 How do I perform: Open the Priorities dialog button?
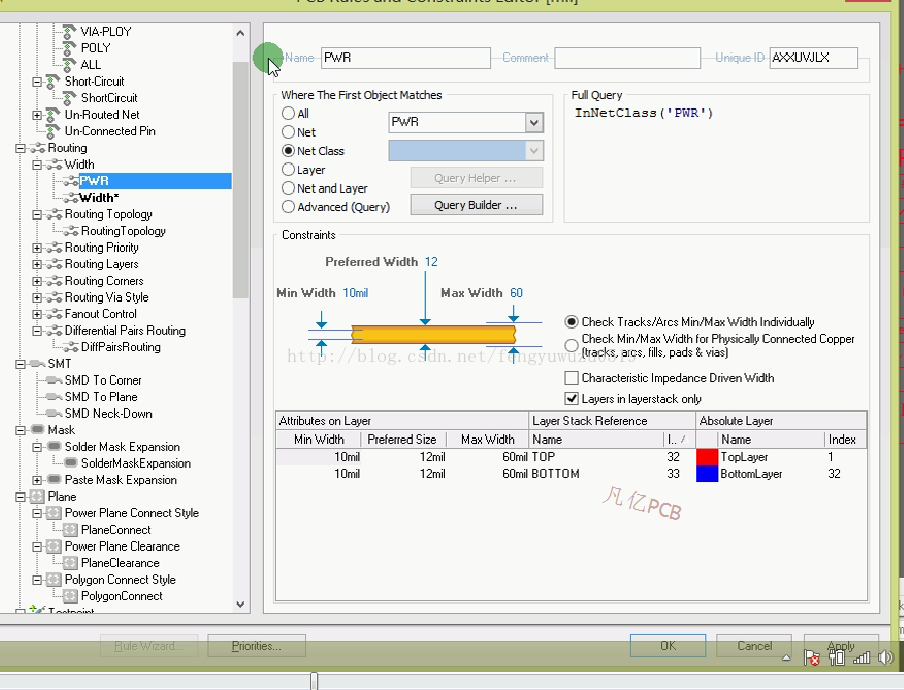pos(257,646)
